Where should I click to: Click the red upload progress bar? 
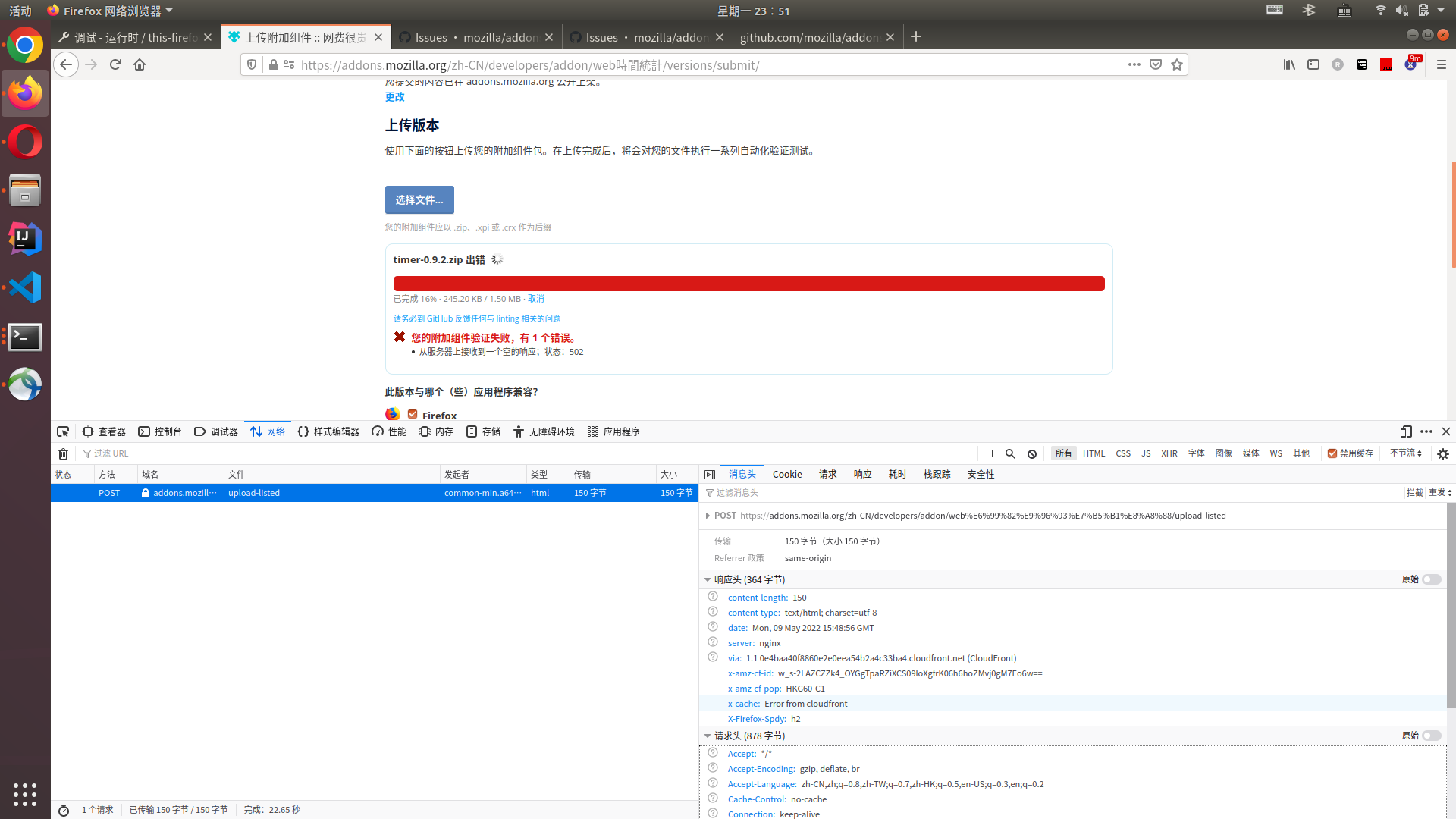[748, 284]
